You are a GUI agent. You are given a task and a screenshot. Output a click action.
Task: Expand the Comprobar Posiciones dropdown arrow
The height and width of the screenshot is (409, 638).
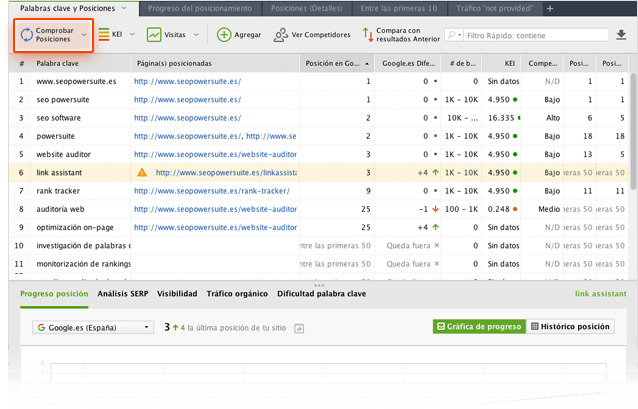click(x=84, y=34)
